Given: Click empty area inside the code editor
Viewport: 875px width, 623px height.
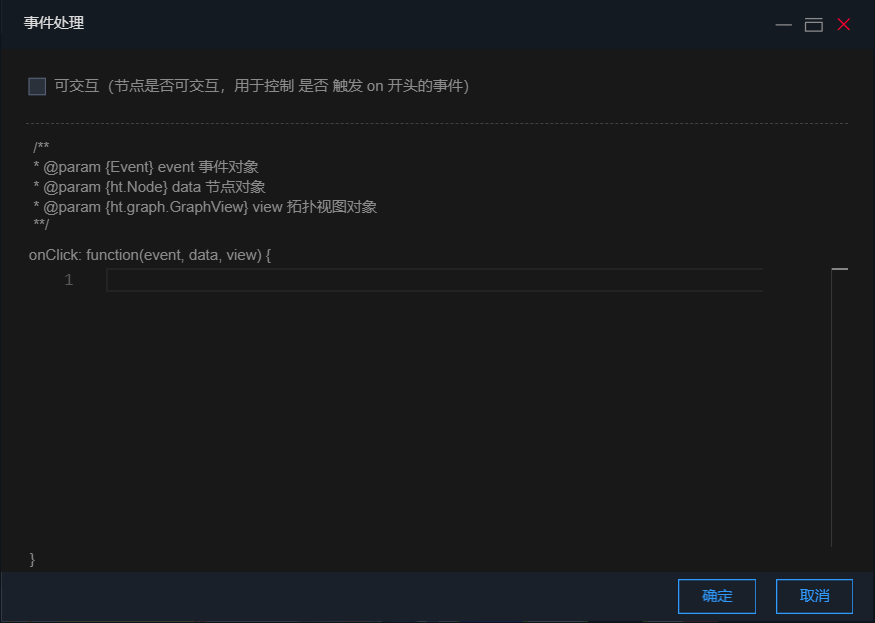Looking at the screenshot, I should 434,419.
